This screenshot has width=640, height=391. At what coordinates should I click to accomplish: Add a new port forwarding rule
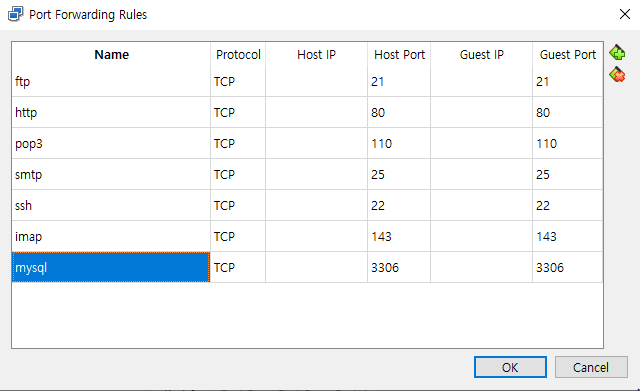[617, 53]
